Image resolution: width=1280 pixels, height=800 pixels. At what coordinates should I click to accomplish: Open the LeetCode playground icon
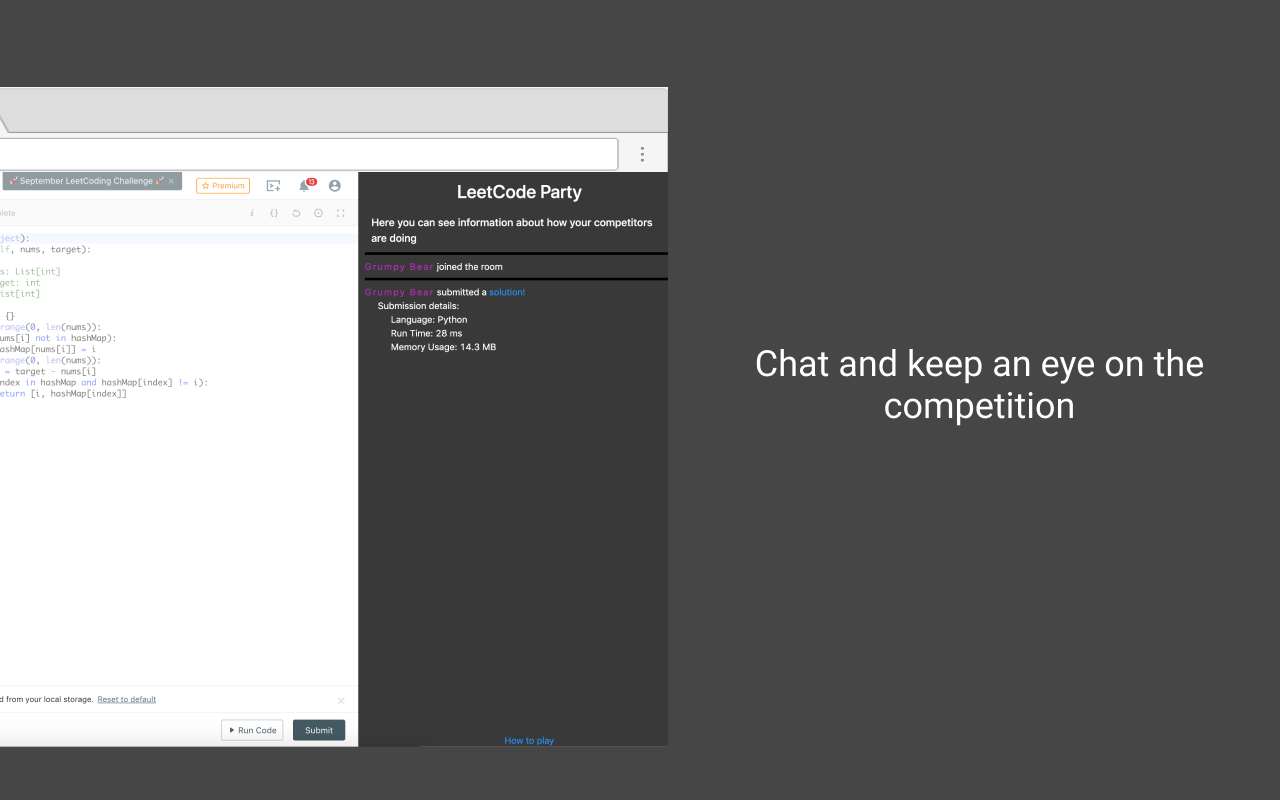point(273,186)
